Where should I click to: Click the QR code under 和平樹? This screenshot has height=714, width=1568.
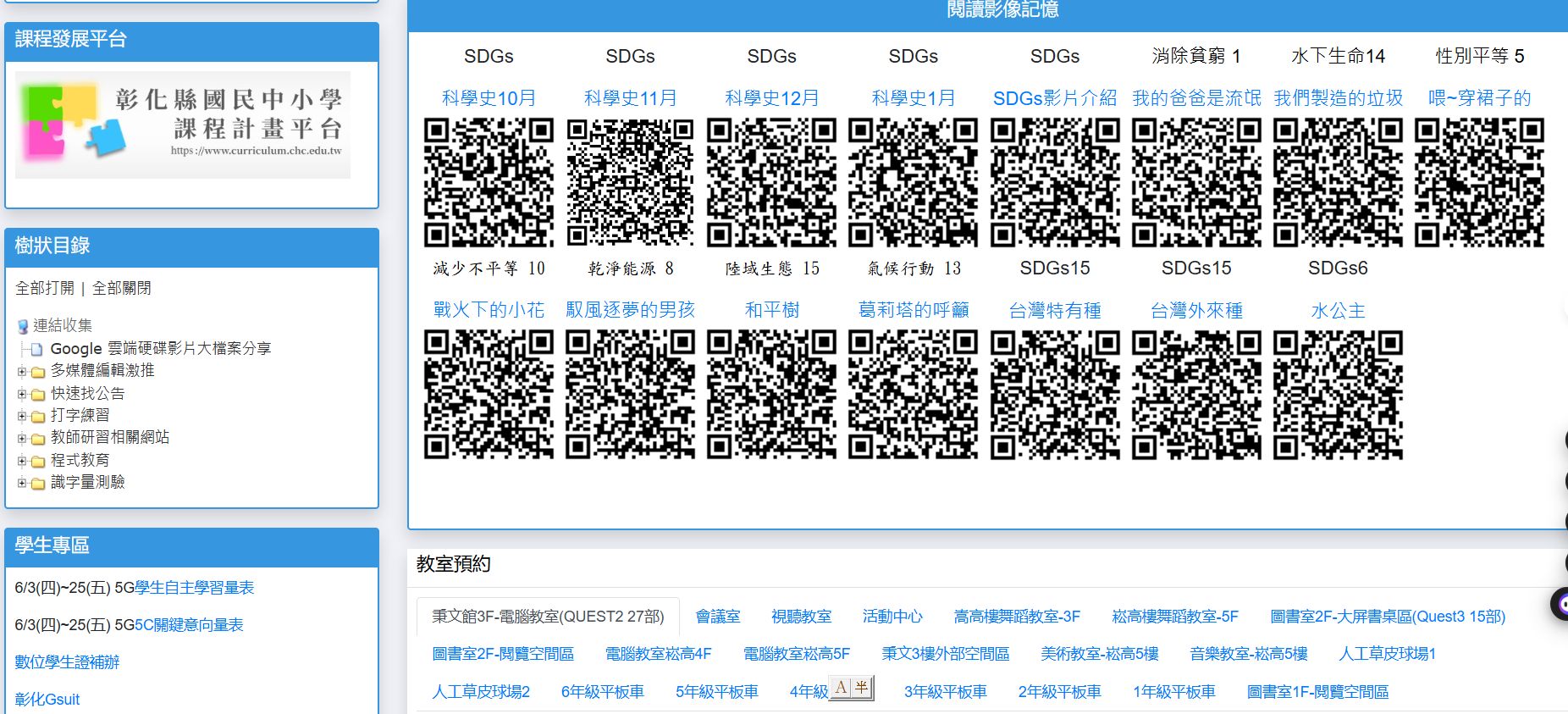[771, 395]
